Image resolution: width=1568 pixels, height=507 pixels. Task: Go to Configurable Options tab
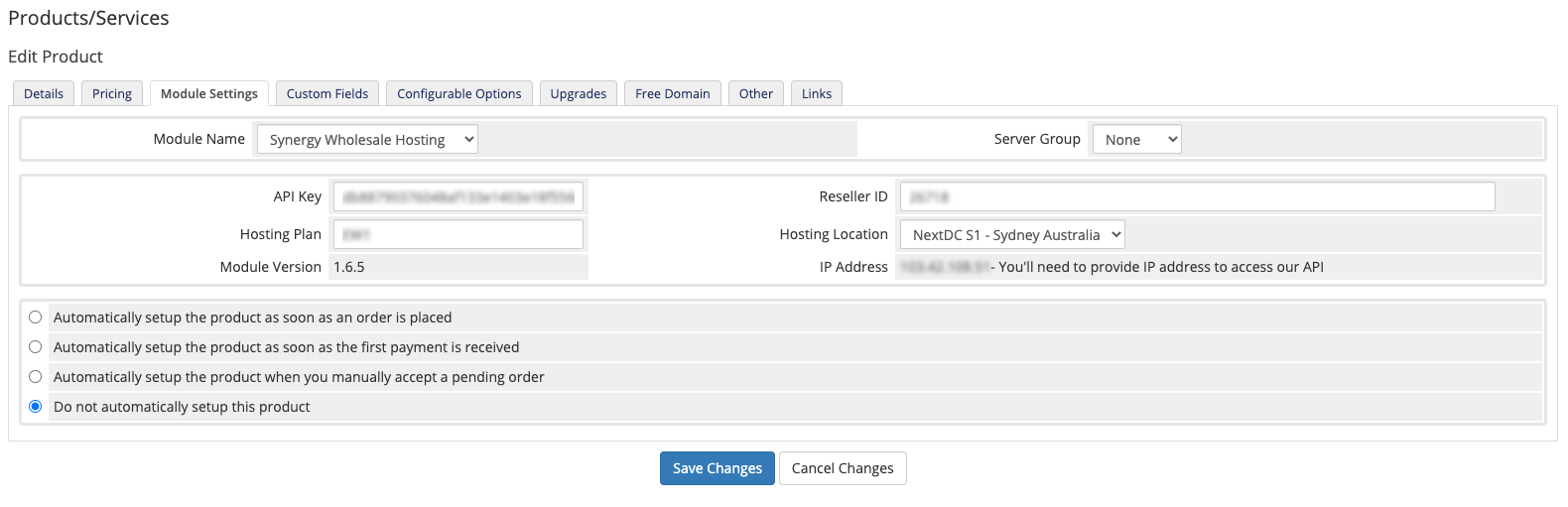tap(458, 93)
